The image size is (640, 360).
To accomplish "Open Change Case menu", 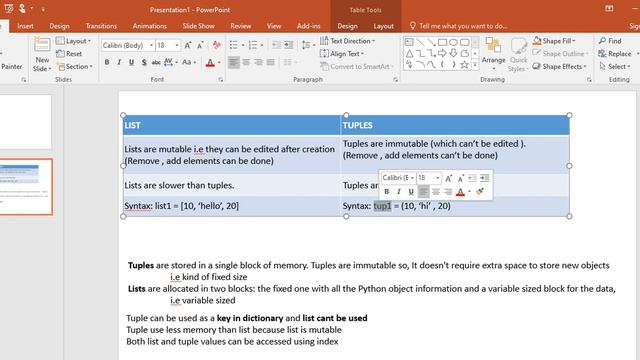I will [x=189, y=62].
